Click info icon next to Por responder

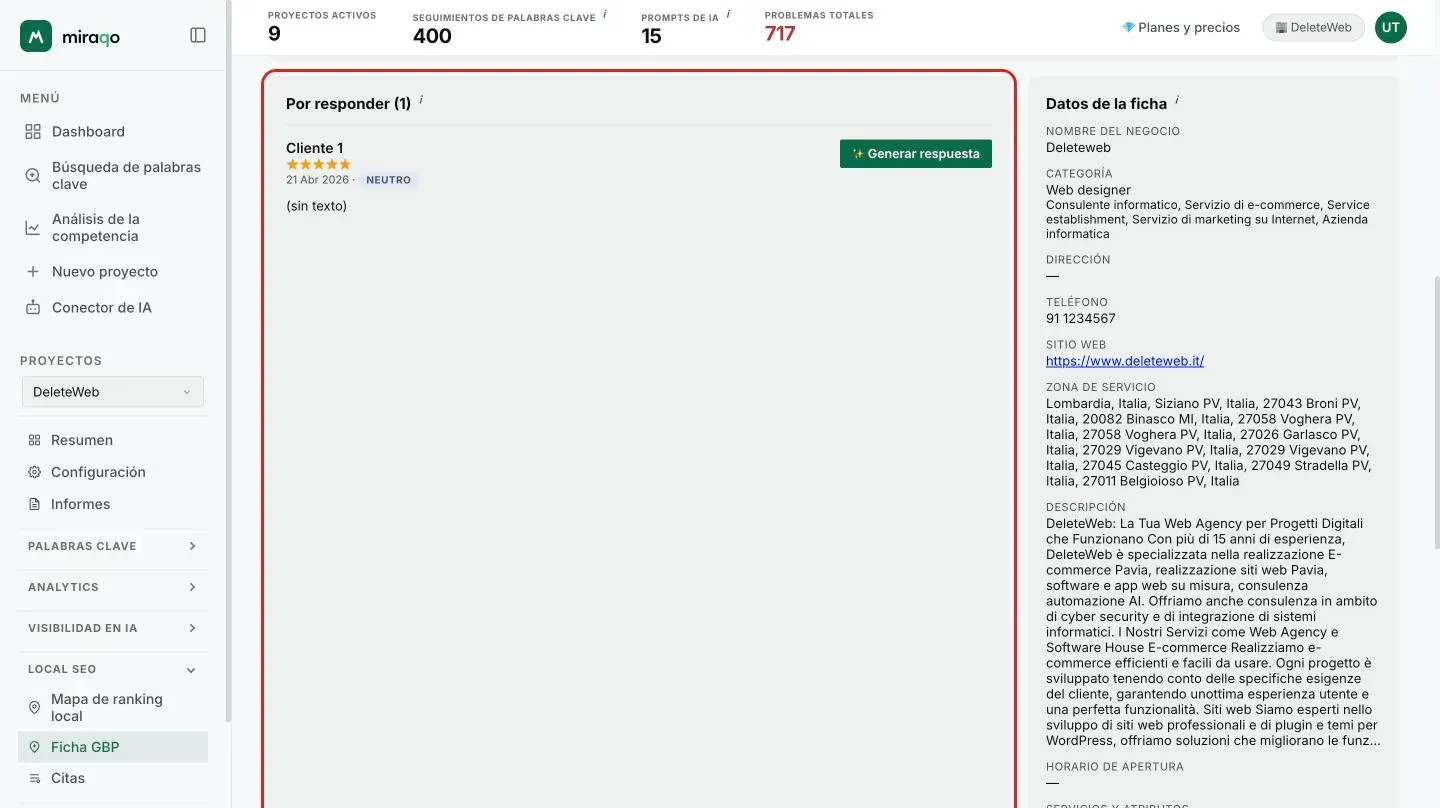(x=421, y=100)
